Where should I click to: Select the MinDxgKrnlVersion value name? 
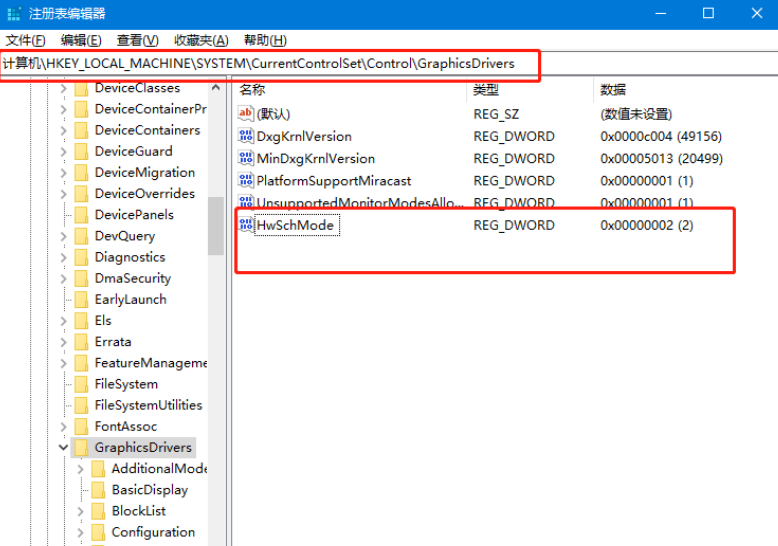(x=316, y=158)
